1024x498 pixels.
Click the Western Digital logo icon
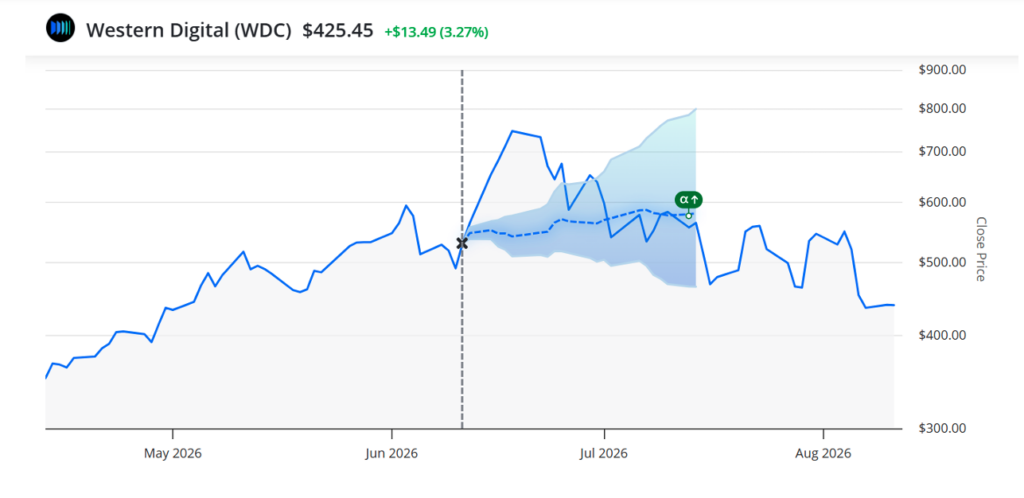tap(60, 29)
